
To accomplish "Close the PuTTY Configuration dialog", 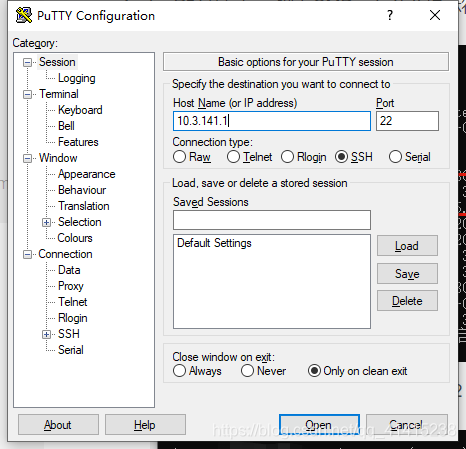I will coord(435,15).
